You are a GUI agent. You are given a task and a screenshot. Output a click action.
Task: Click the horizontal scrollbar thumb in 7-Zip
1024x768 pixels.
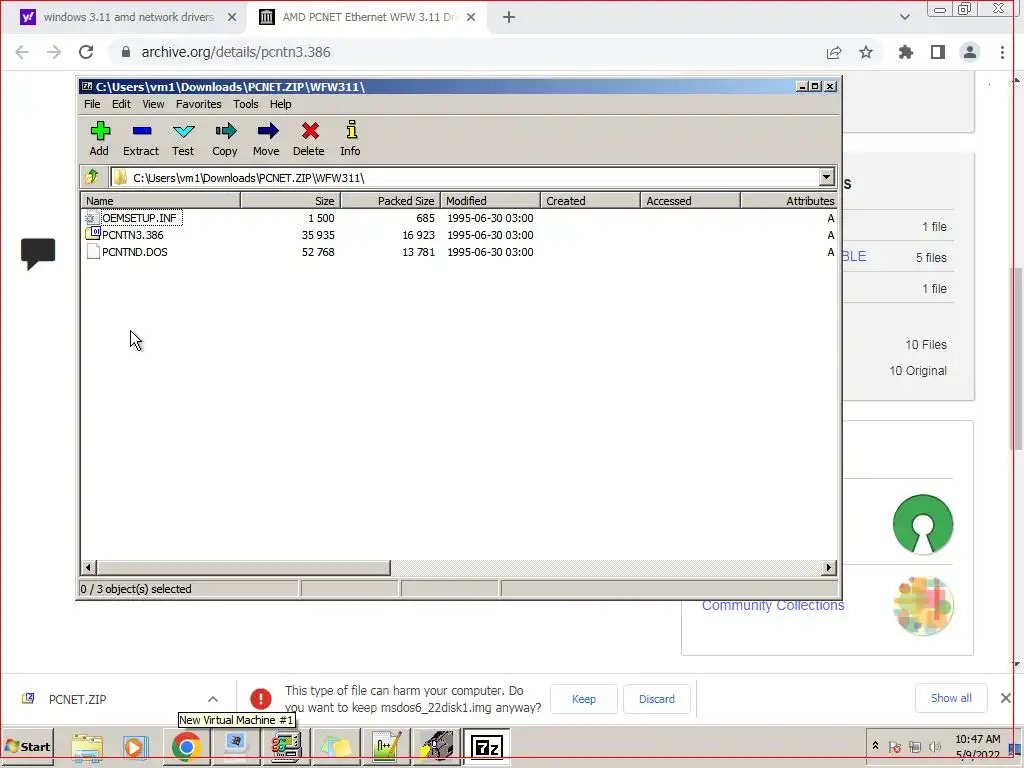[x=243, y=568]
